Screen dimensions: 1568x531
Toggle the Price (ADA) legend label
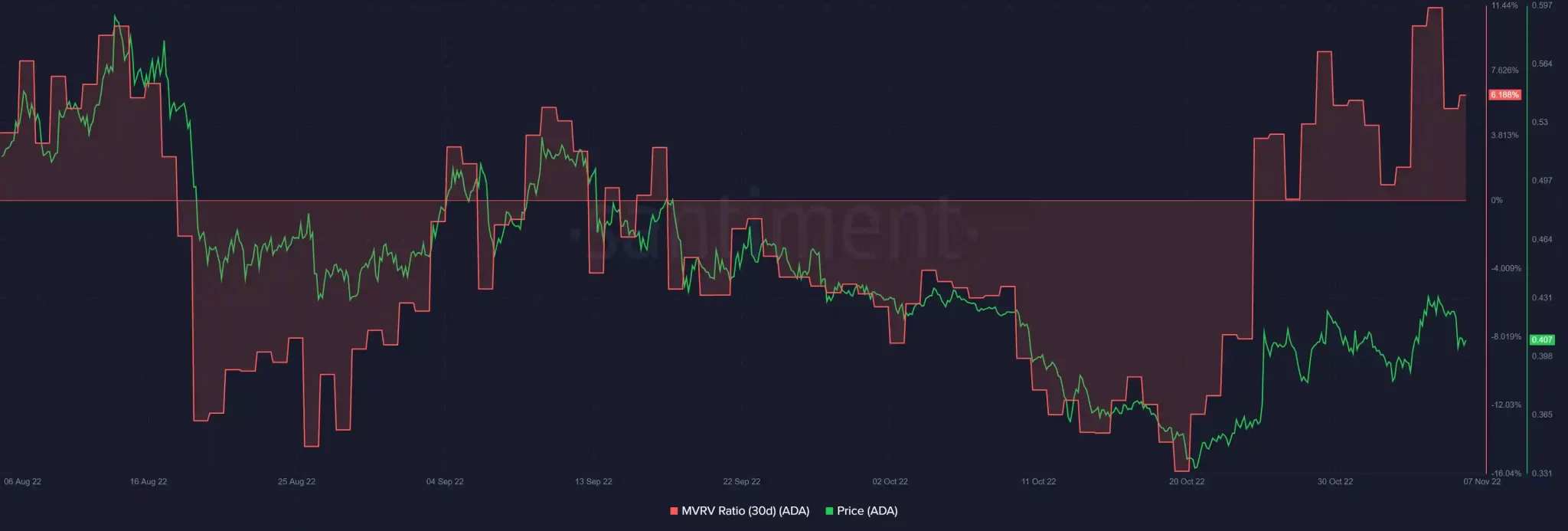click(x=867, y=511)
